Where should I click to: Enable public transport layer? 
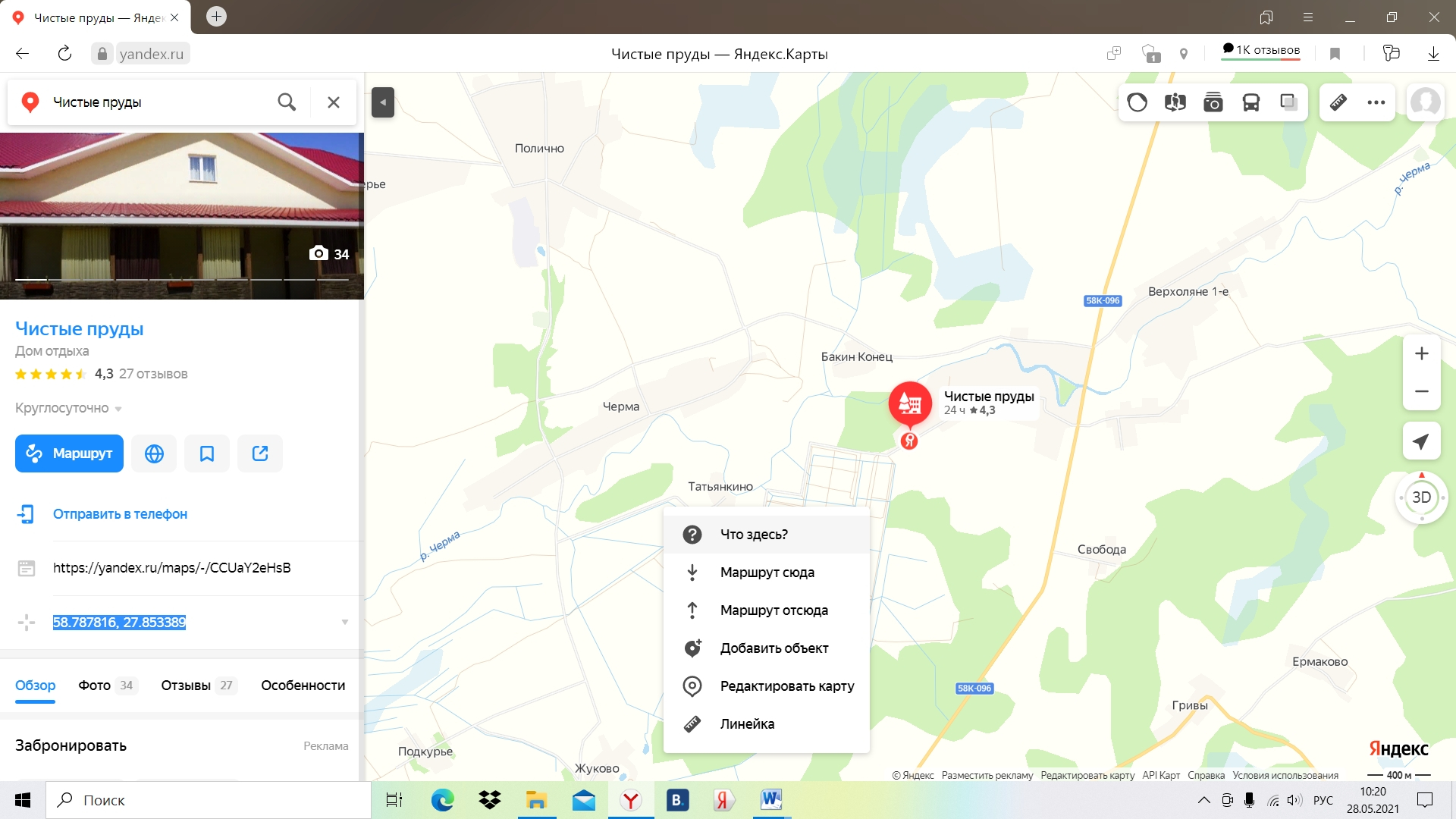pyautogui.click(x=1250, y=102)
